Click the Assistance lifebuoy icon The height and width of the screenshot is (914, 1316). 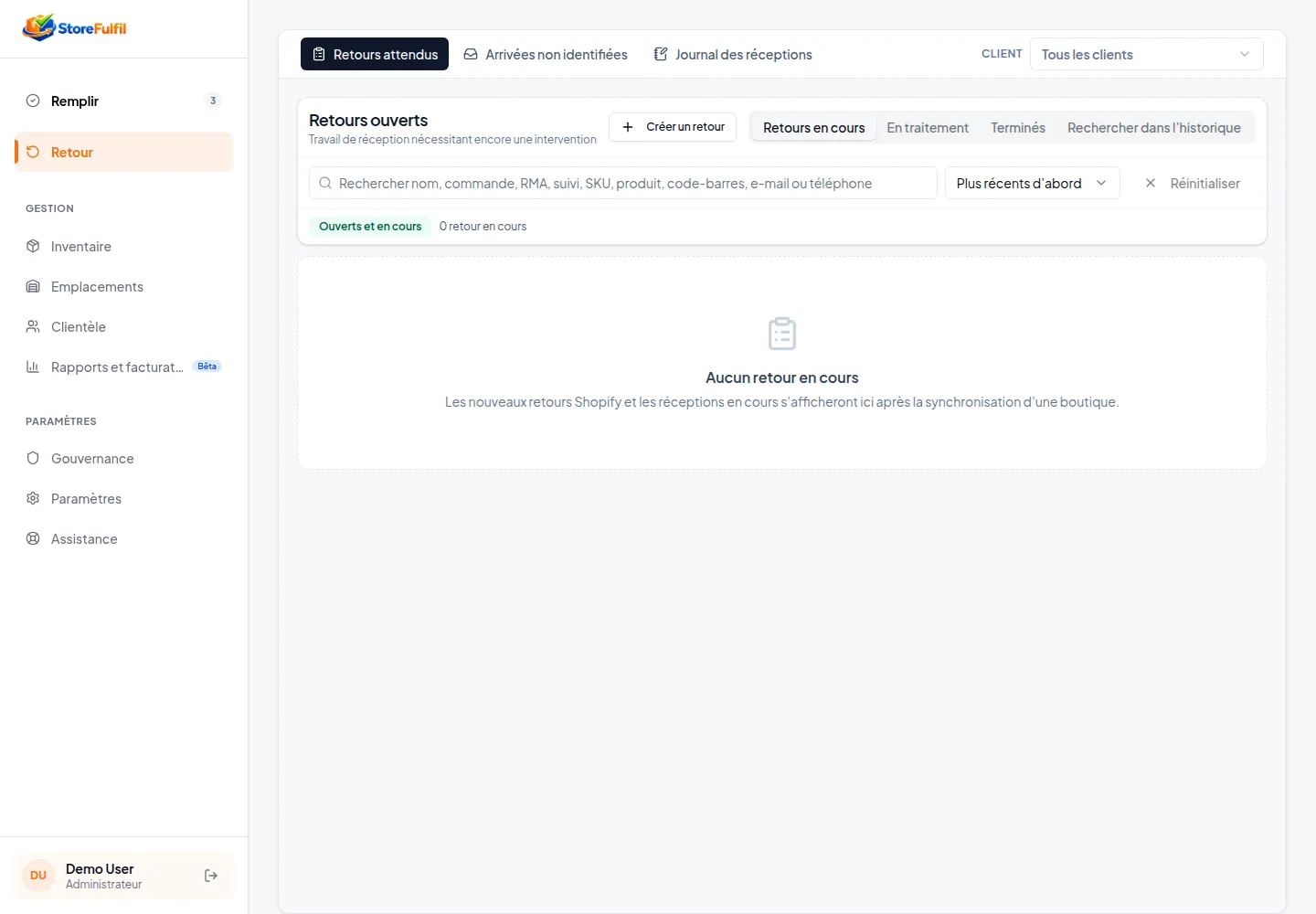(33, 538)
